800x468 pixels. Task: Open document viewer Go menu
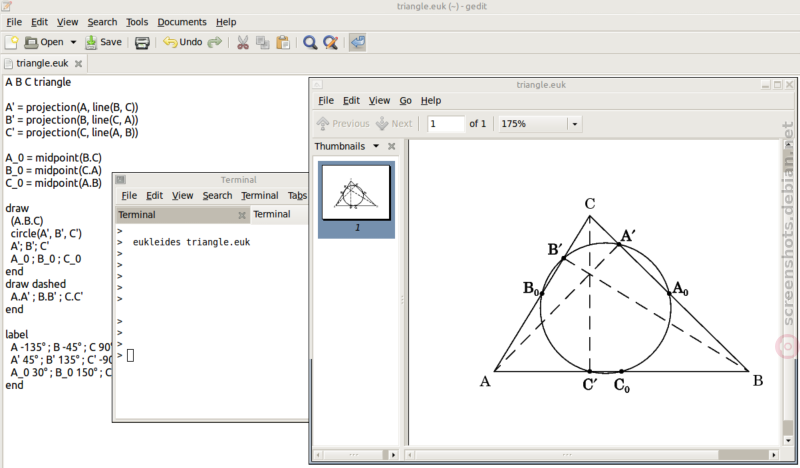(x=405, y=101)
